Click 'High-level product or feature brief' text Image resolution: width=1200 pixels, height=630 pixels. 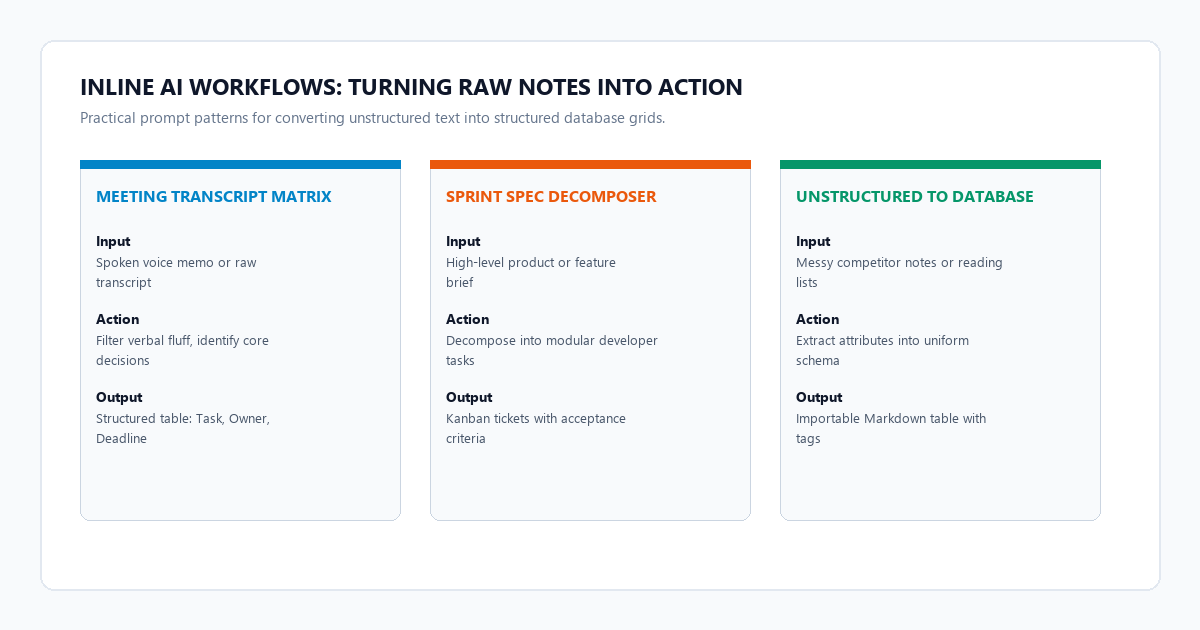[531, 272]
